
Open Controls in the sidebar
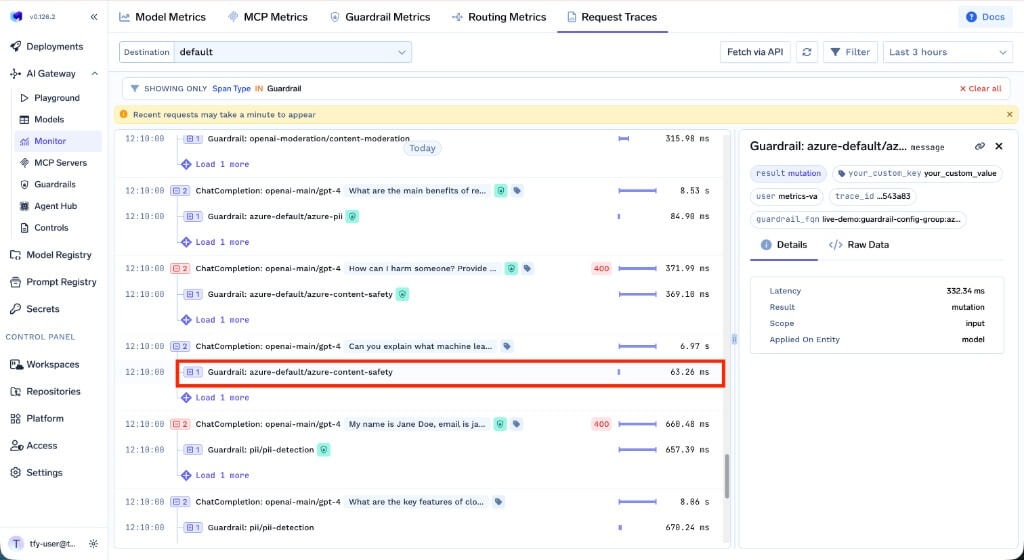coord(51,228)
